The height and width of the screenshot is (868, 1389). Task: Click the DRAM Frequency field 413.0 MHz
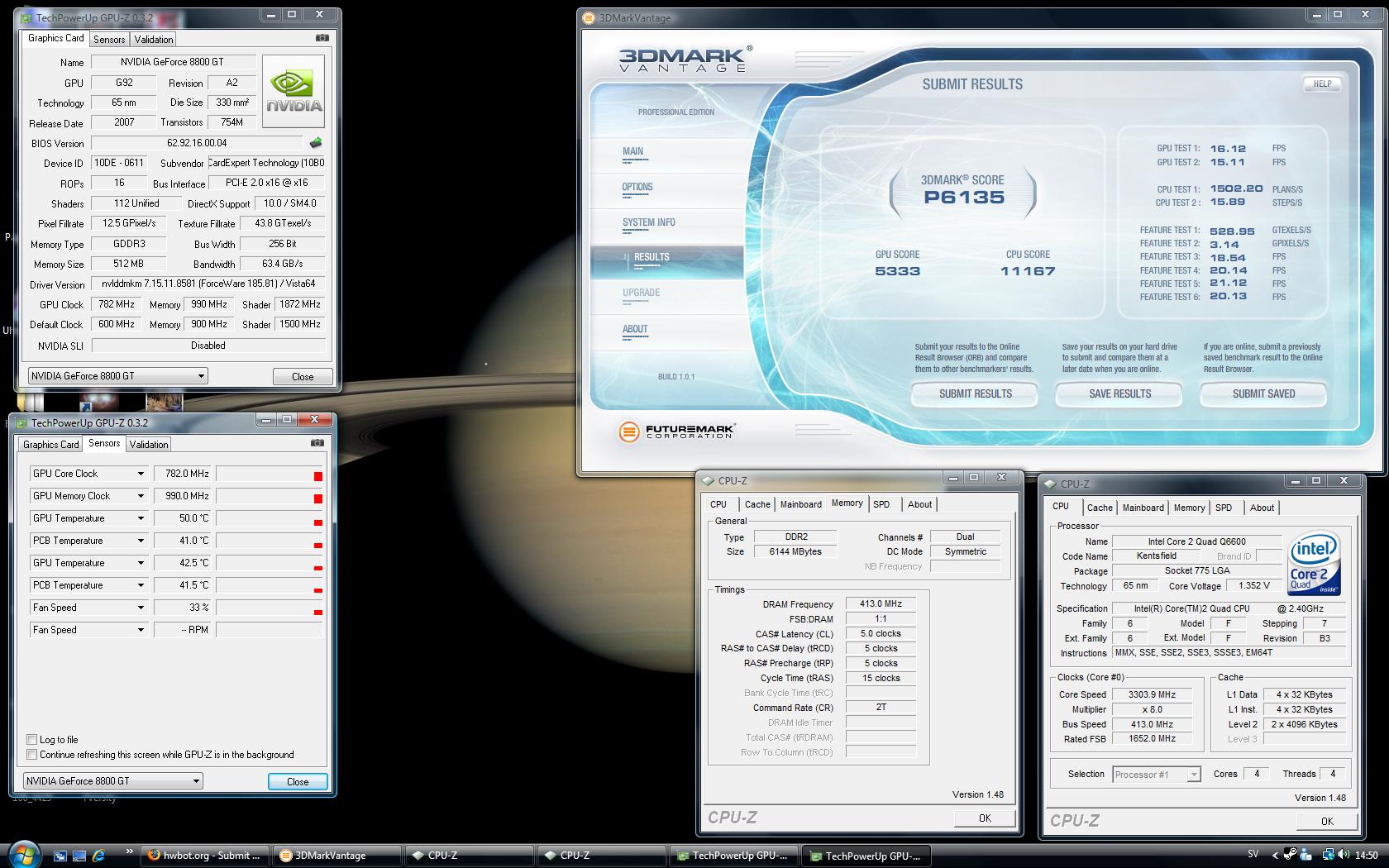881,604
